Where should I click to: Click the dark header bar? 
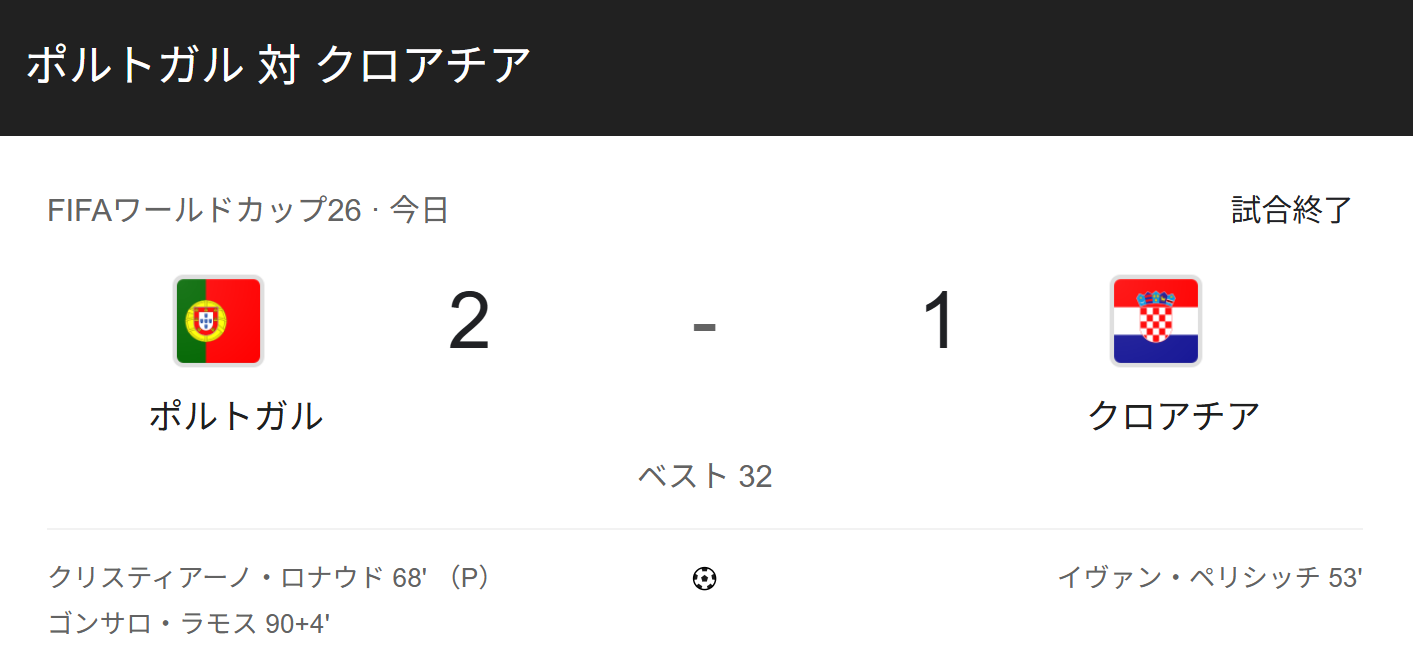click(706, 68)
